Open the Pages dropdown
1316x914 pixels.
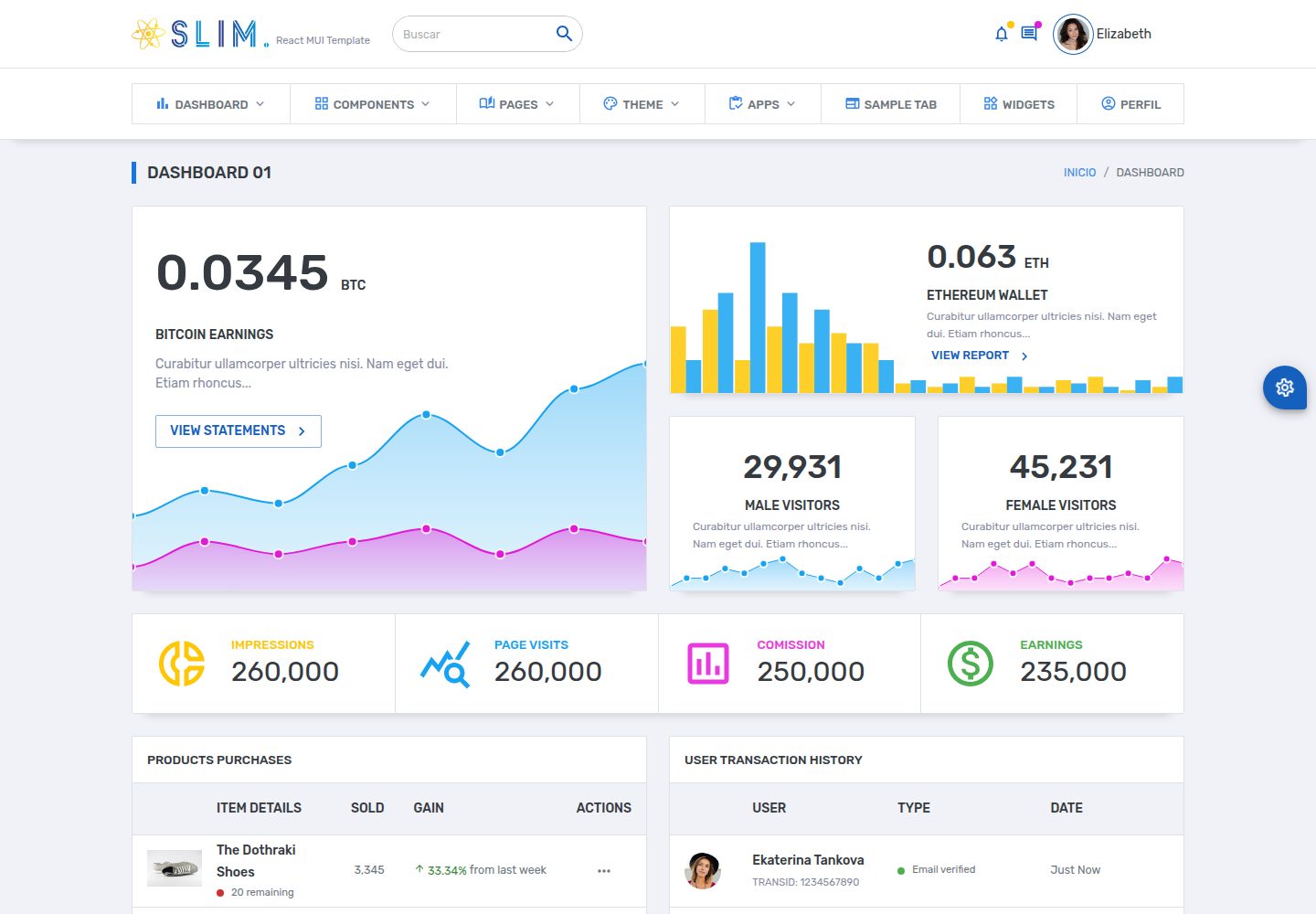pyautogui.click(x=518, y=104)
